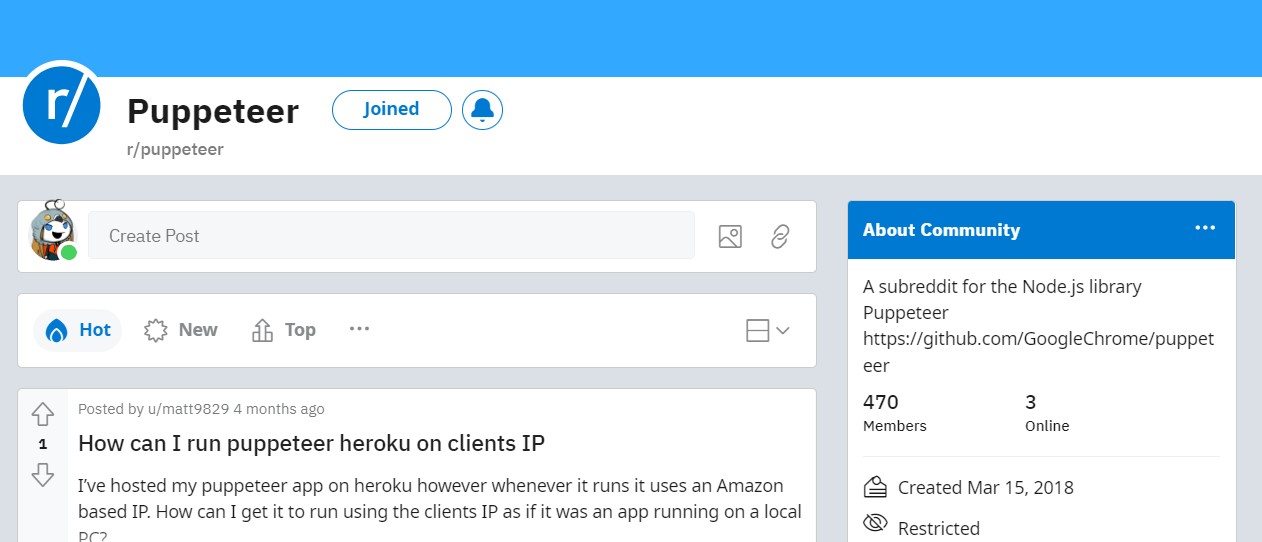Create a link post via chain icon
The height and width of the screenshot is (542, 1262).
[x=780, y=236]
